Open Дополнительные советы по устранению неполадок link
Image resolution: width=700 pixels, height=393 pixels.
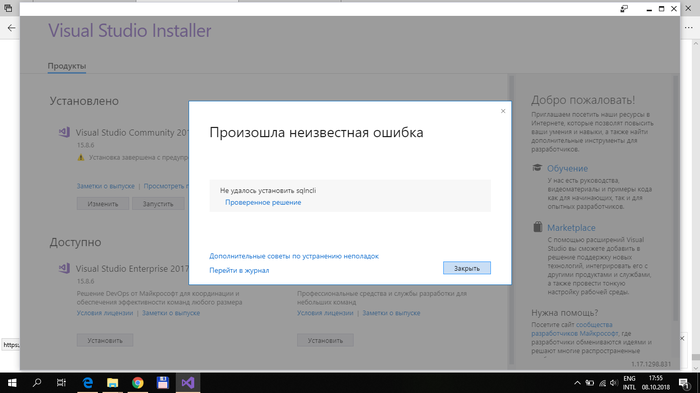(x=294, y=256)
